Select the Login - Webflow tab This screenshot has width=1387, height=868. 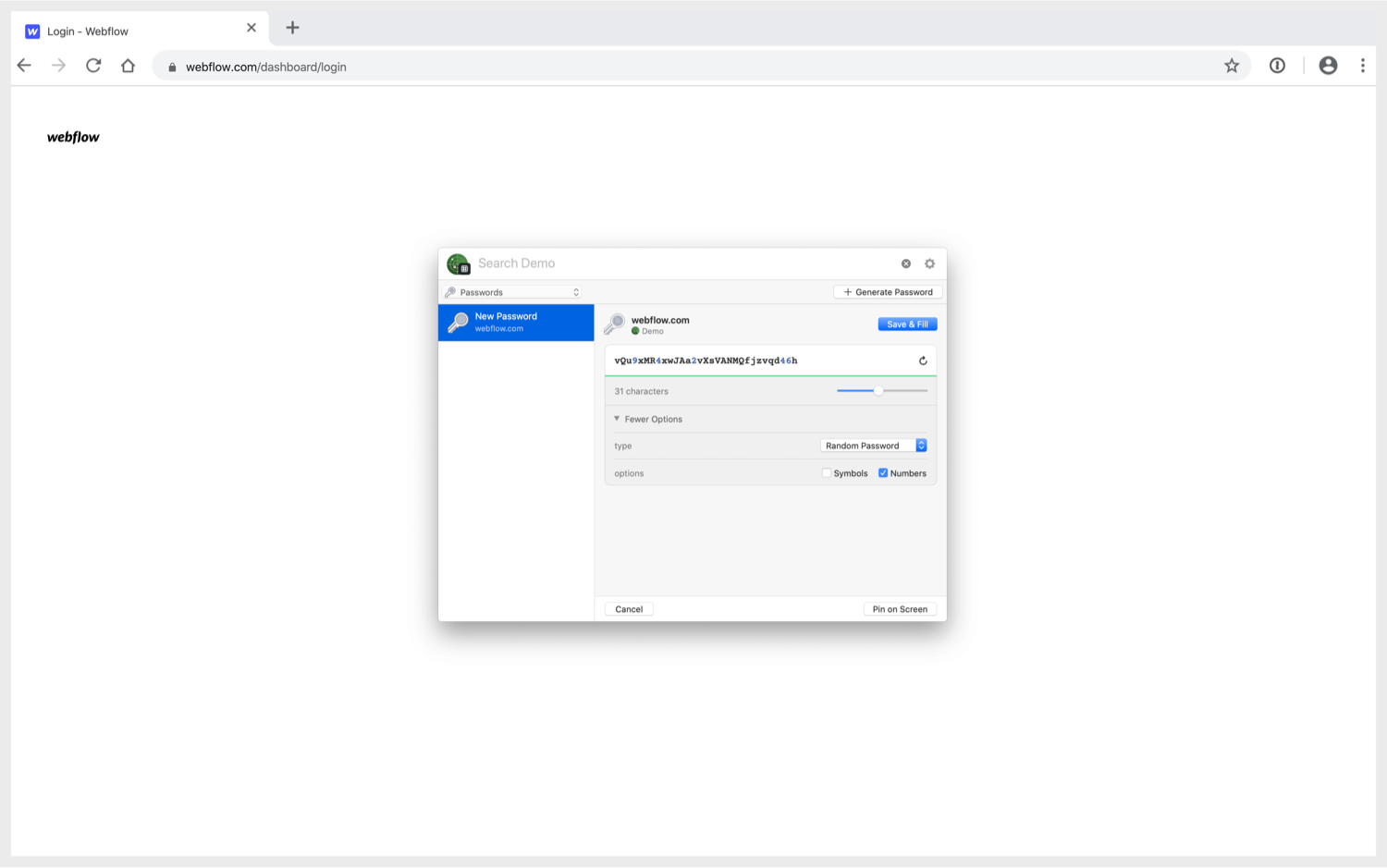[140, 30]
